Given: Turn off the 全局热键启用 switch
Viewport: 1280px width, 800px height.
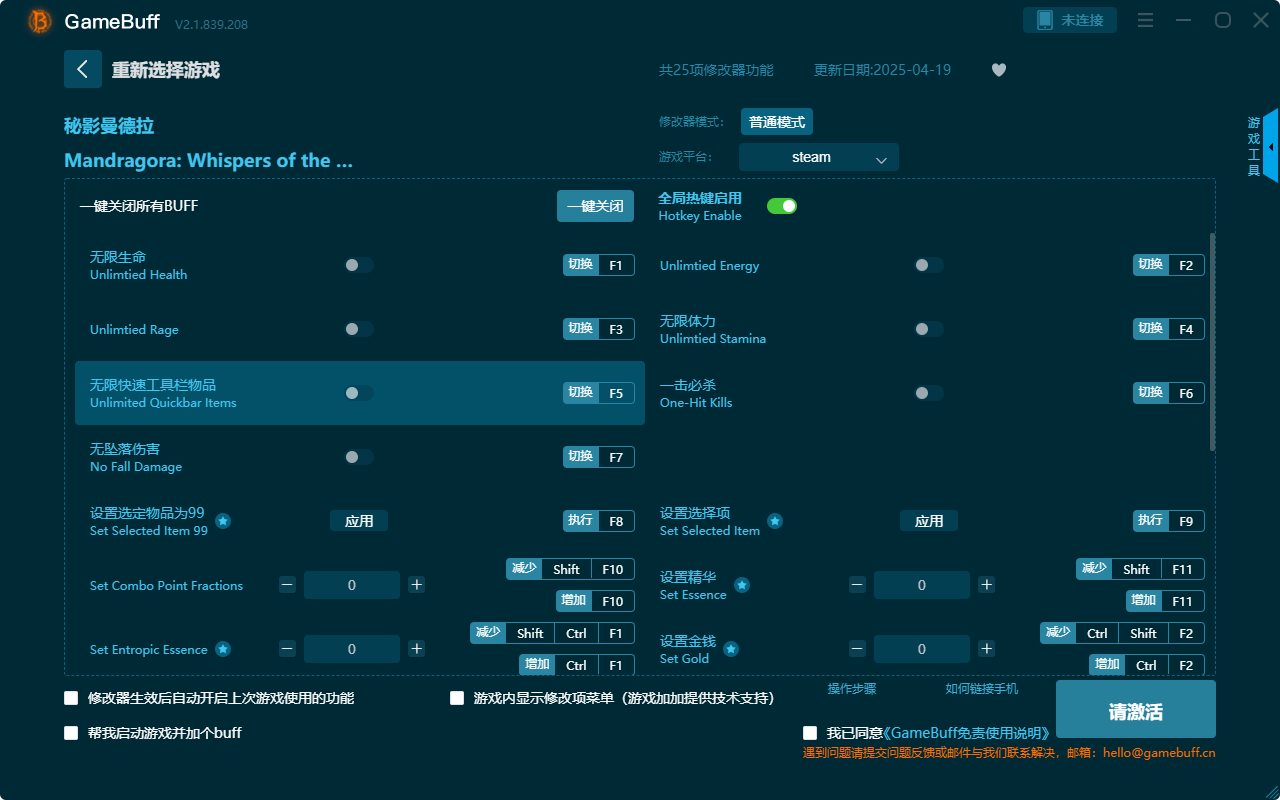Looking at the screenshot, I should (x=781, y=205).
